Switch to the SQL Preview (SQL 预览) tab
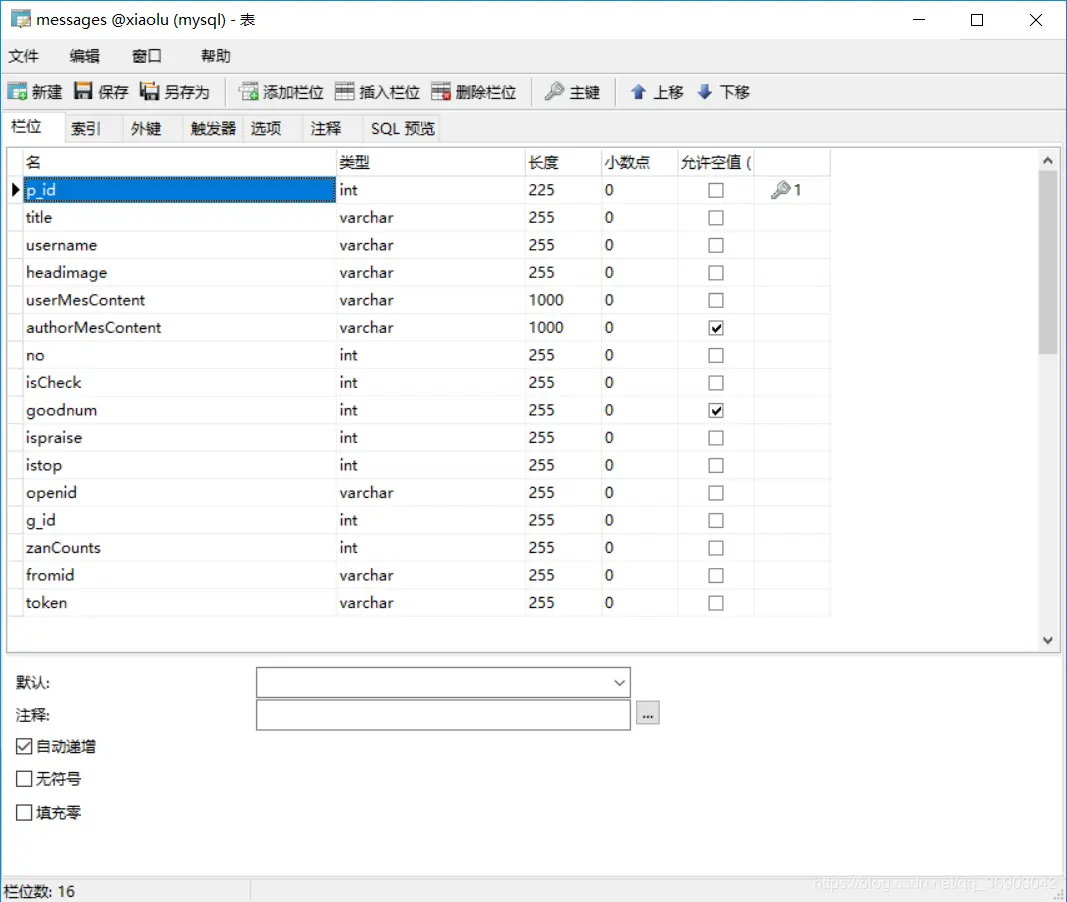 click(x=402, y=129)
